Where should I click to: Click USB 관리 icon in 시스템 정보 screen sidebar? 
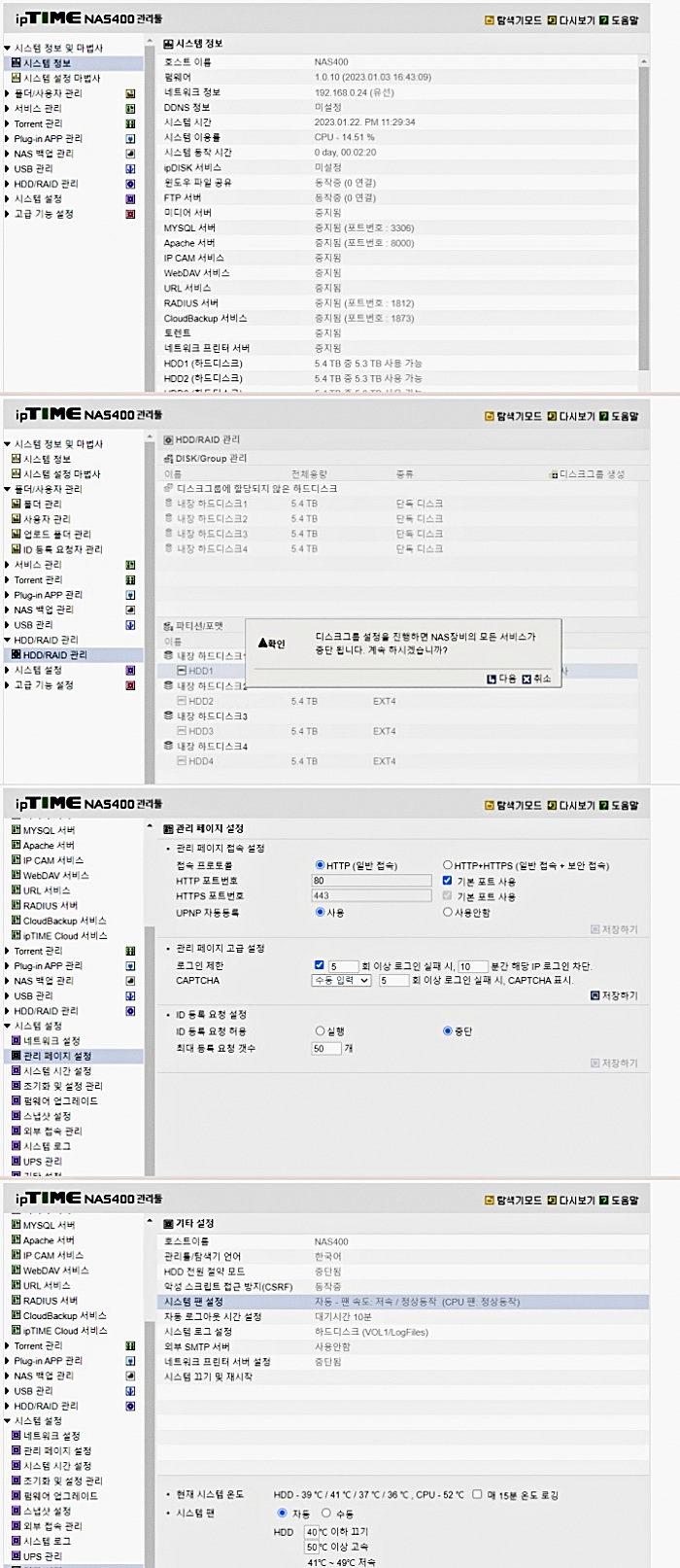click(131, 169)
